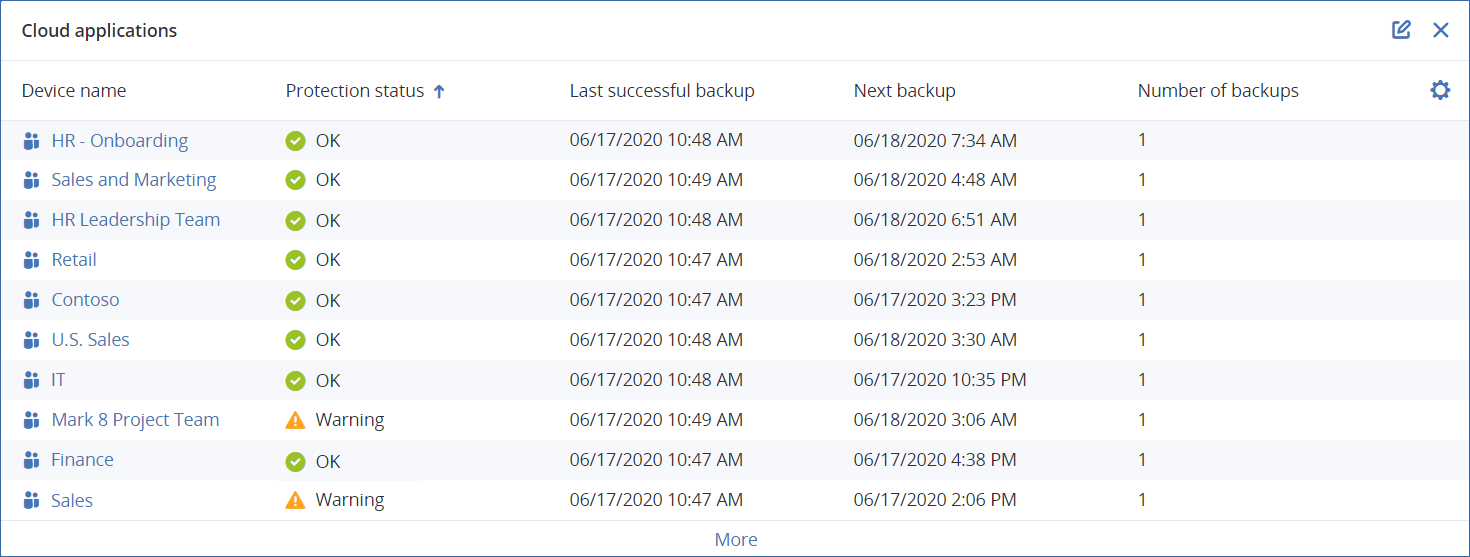The width and height of the screenshot is (1470, 557).
Task: Click the Warning triangle for Mark 8 Project Team
Action: coord(295,420)
